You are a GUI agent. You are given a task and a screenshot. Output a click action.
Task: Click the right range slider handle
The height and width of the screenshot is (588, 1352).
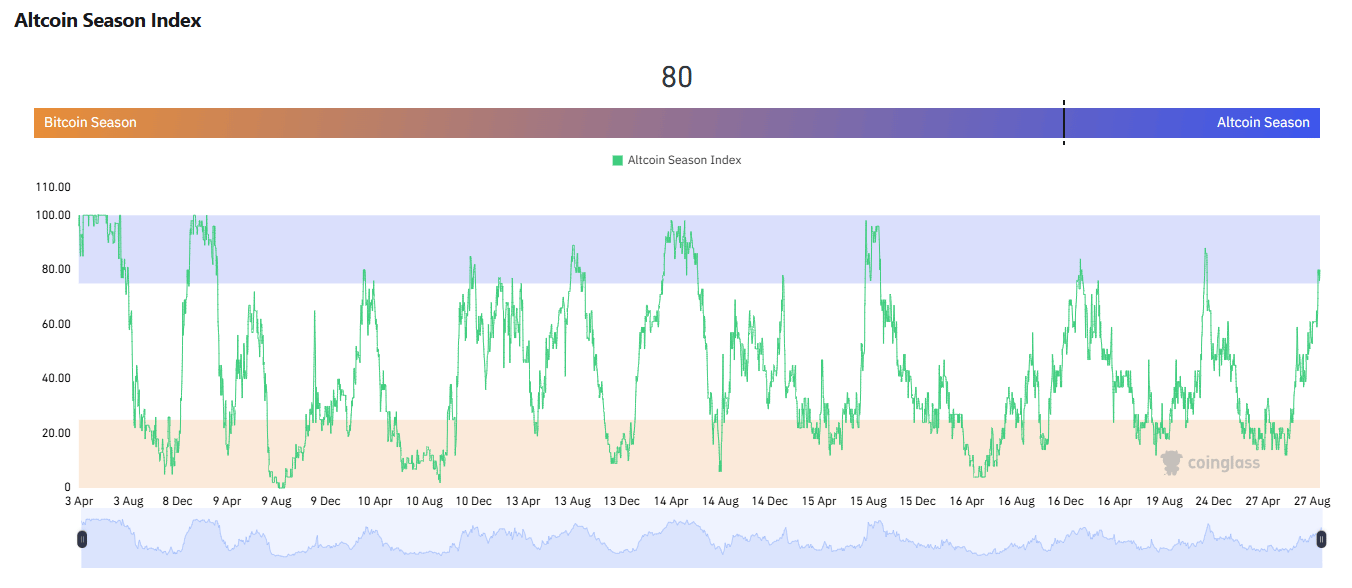pyautogui.click(x=1321, y=539)
